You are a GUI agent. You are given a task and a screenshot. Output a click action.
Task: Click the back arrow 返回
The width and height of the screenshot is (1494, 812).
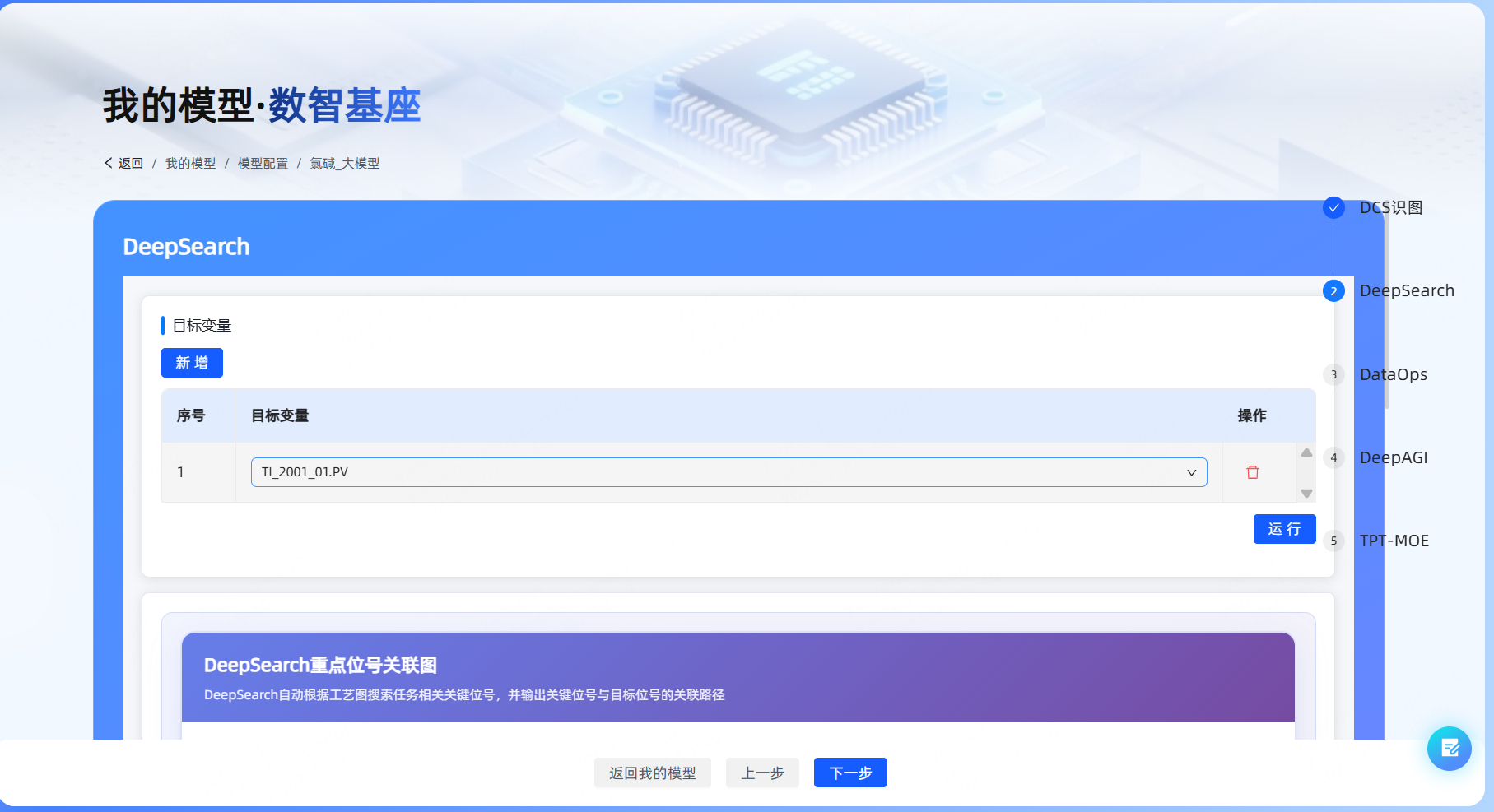click(x=124, y=164)
